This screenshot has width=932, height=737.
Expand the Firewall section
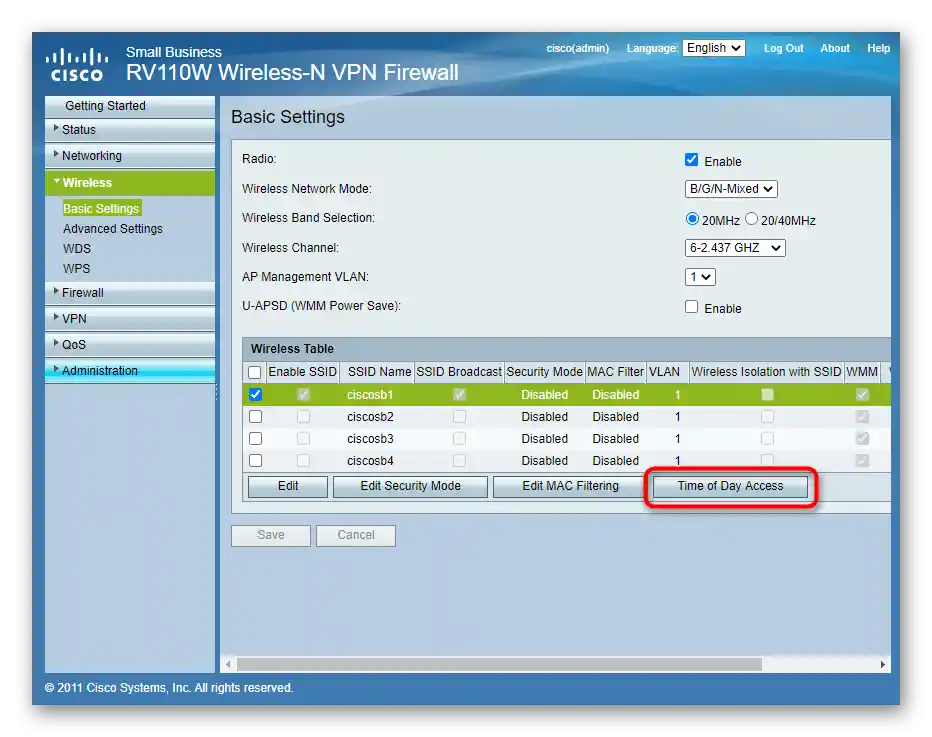coord(130,292)
